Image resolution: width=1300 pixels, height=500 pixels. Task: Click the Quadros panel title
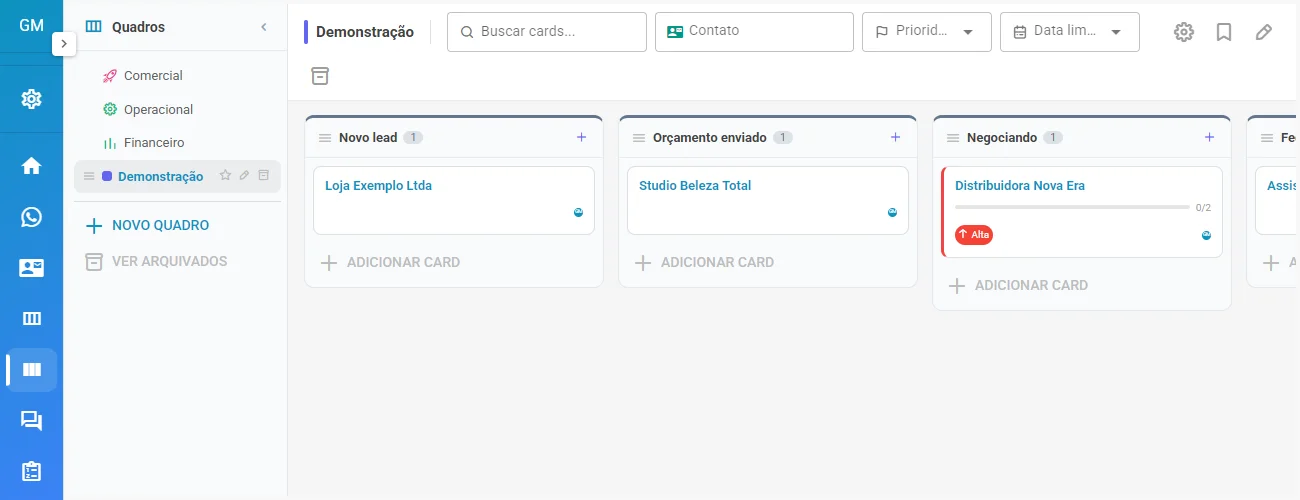tap(138, 27)
